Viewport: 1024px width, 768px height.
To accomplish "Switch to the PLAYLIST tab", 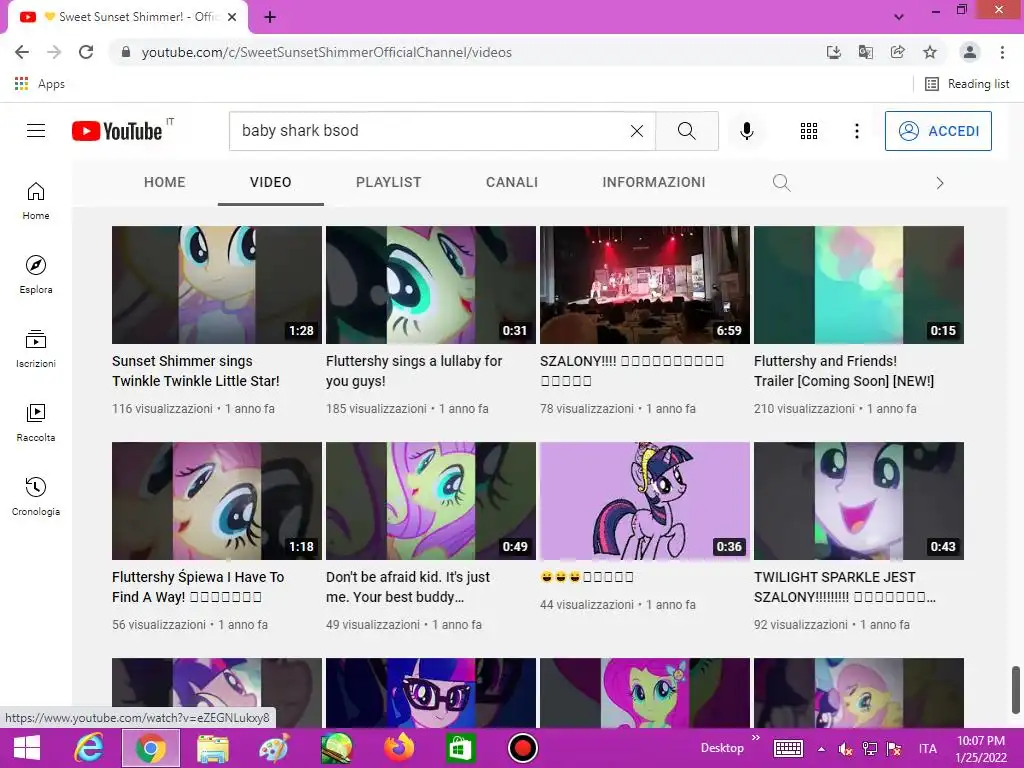I will pyautogui.click(x=389, y=182).
